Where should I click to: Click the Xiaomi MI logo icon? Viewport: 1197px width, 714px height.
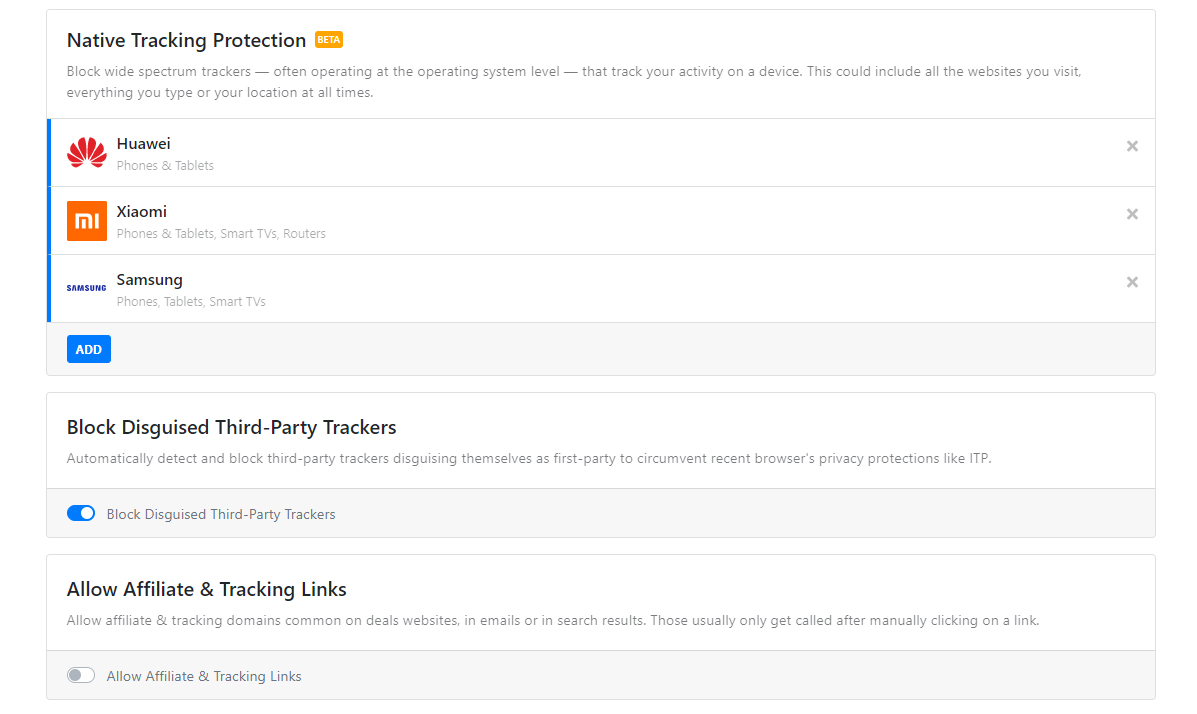coord(87,221)
